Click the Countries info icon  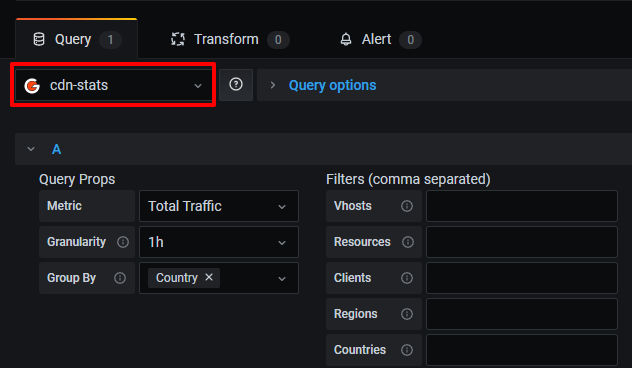click(x=407, y=349)
